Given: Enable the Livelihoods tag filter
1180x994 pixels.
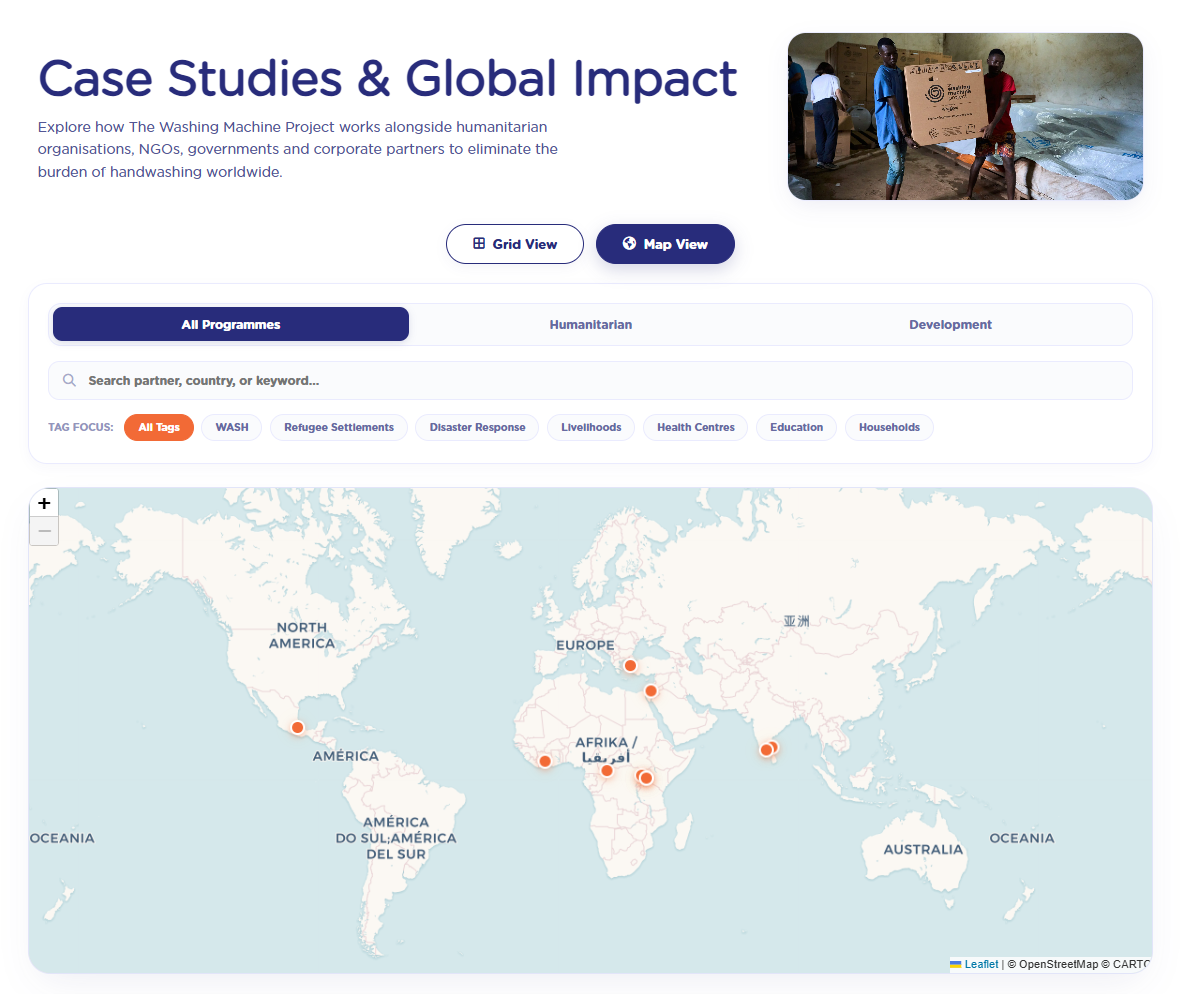Looking at the screenshot, I should (591, 427).
